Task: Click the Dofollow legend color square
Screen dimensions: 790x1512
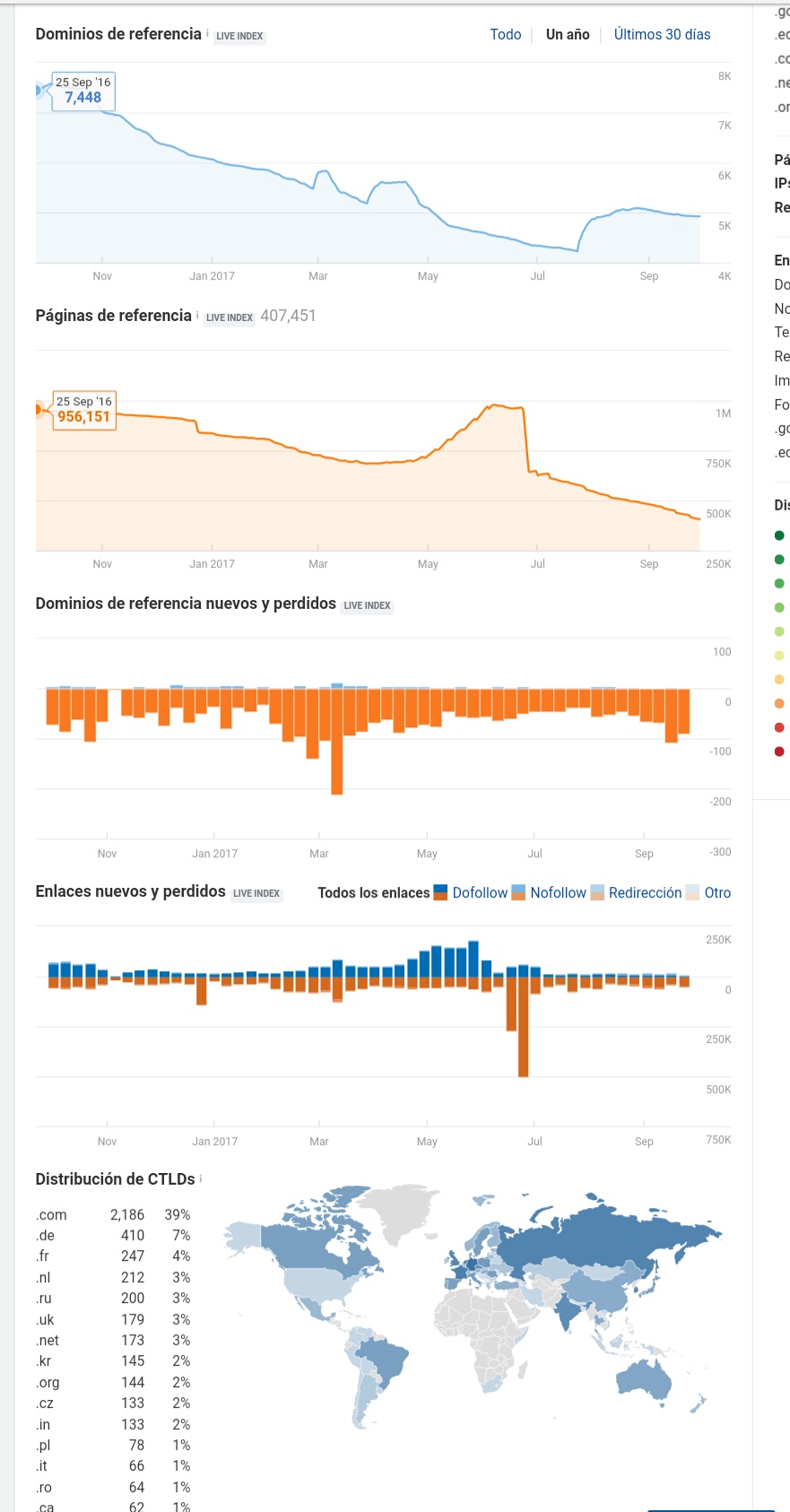Action: coord(440,892)
